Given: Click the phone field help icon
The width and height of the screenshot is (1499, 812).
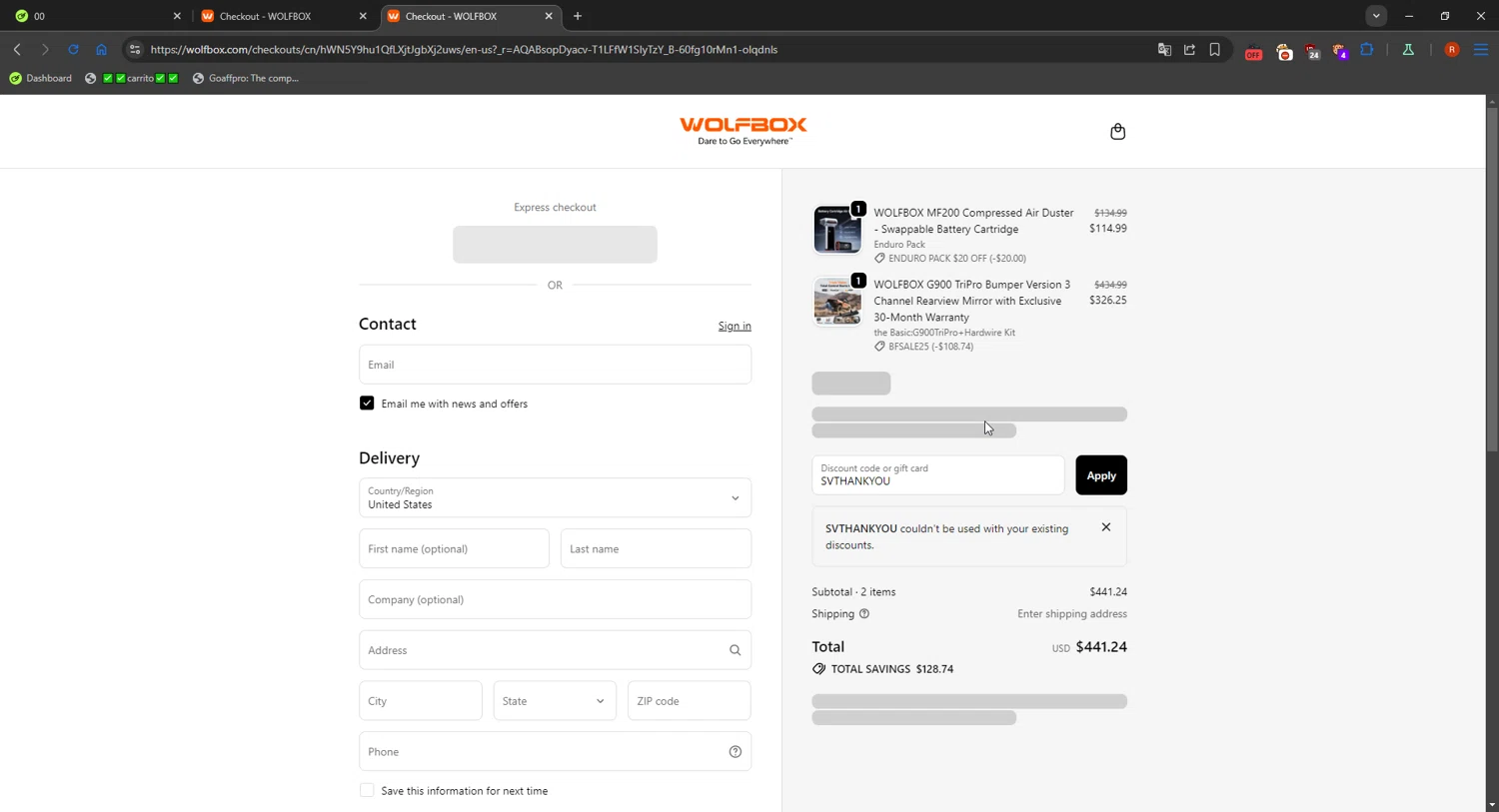Looking at the screenshot, I should [735, 752].
